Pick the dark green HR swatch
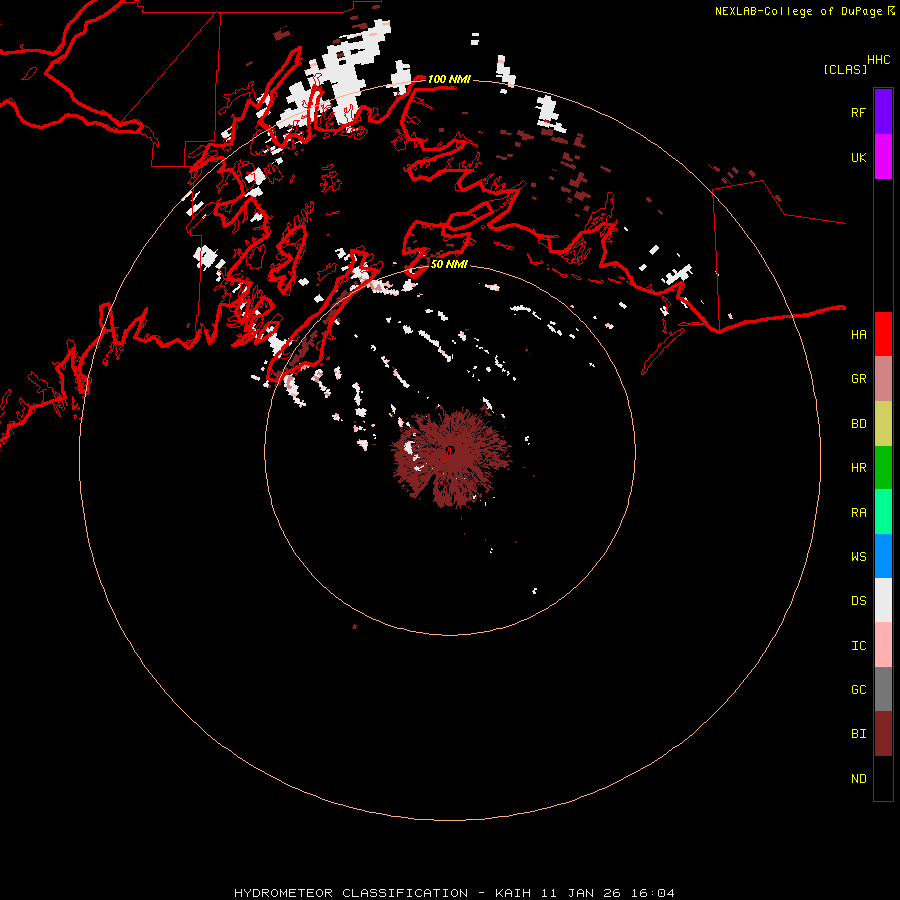900x900 pixels. tap(883, 467)
